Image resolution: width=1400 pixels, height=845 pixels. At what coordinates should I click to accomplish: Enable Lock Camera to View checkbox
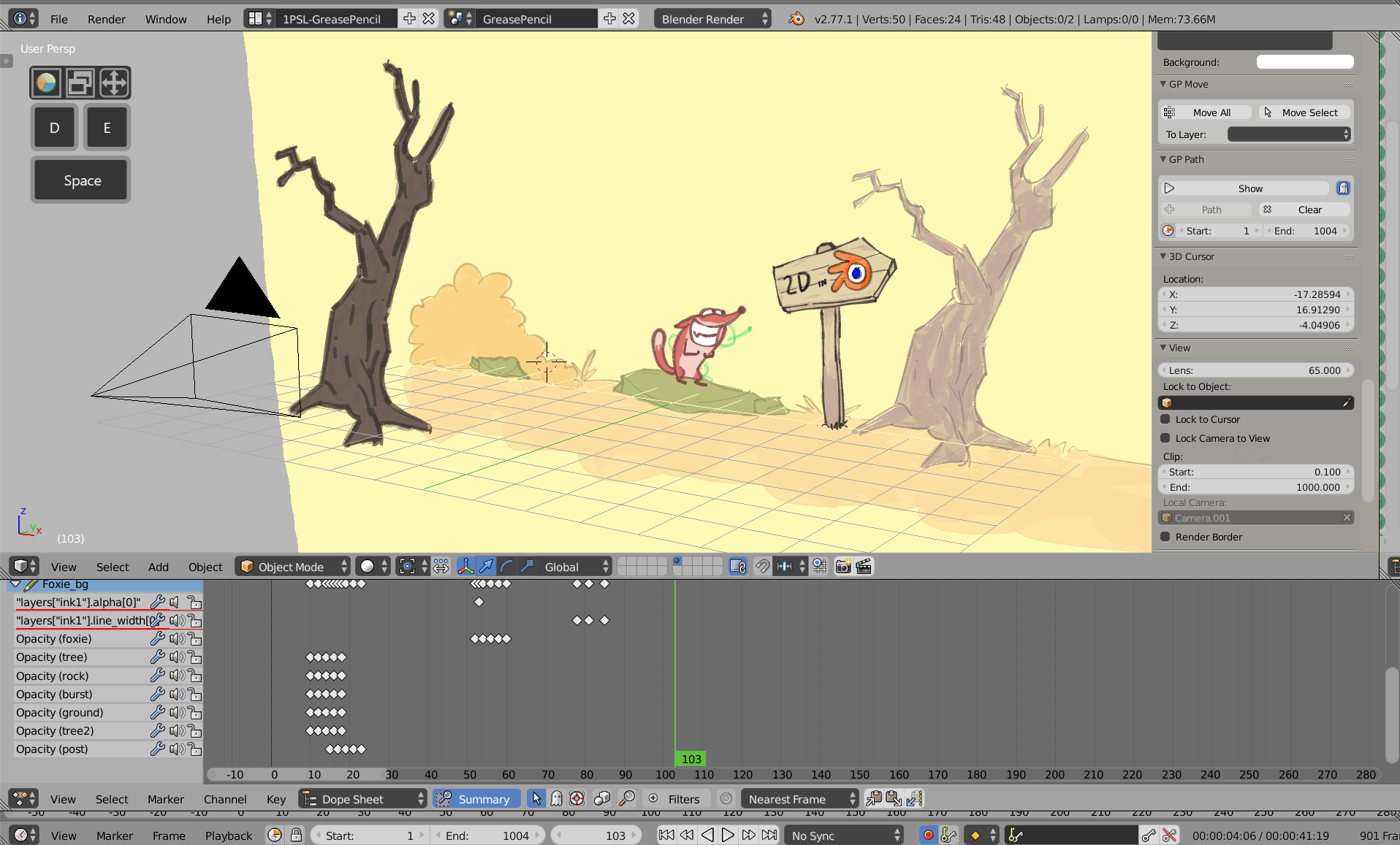1165,438
